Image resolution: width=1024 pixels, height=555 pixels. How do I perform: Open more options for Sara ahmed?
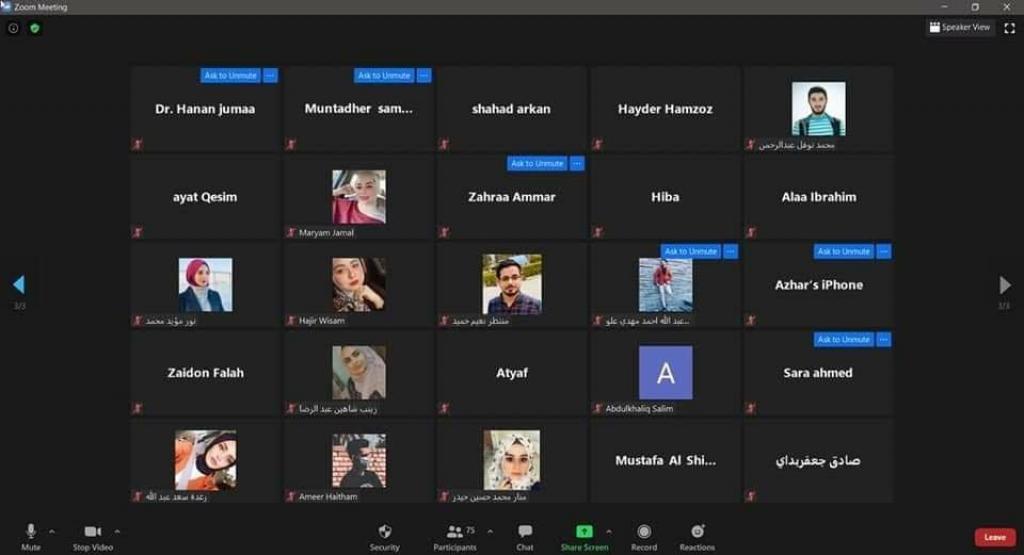(x=883, y=340)
